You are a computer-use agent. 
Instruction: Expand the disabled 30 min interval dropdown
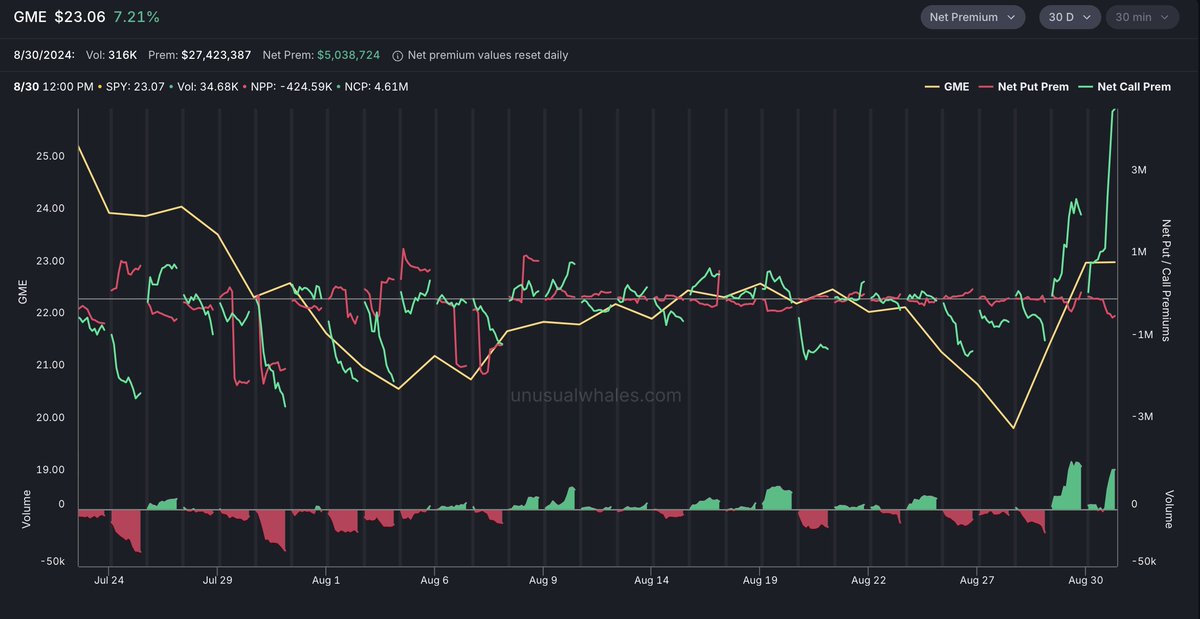click(x=1142, y=16)
